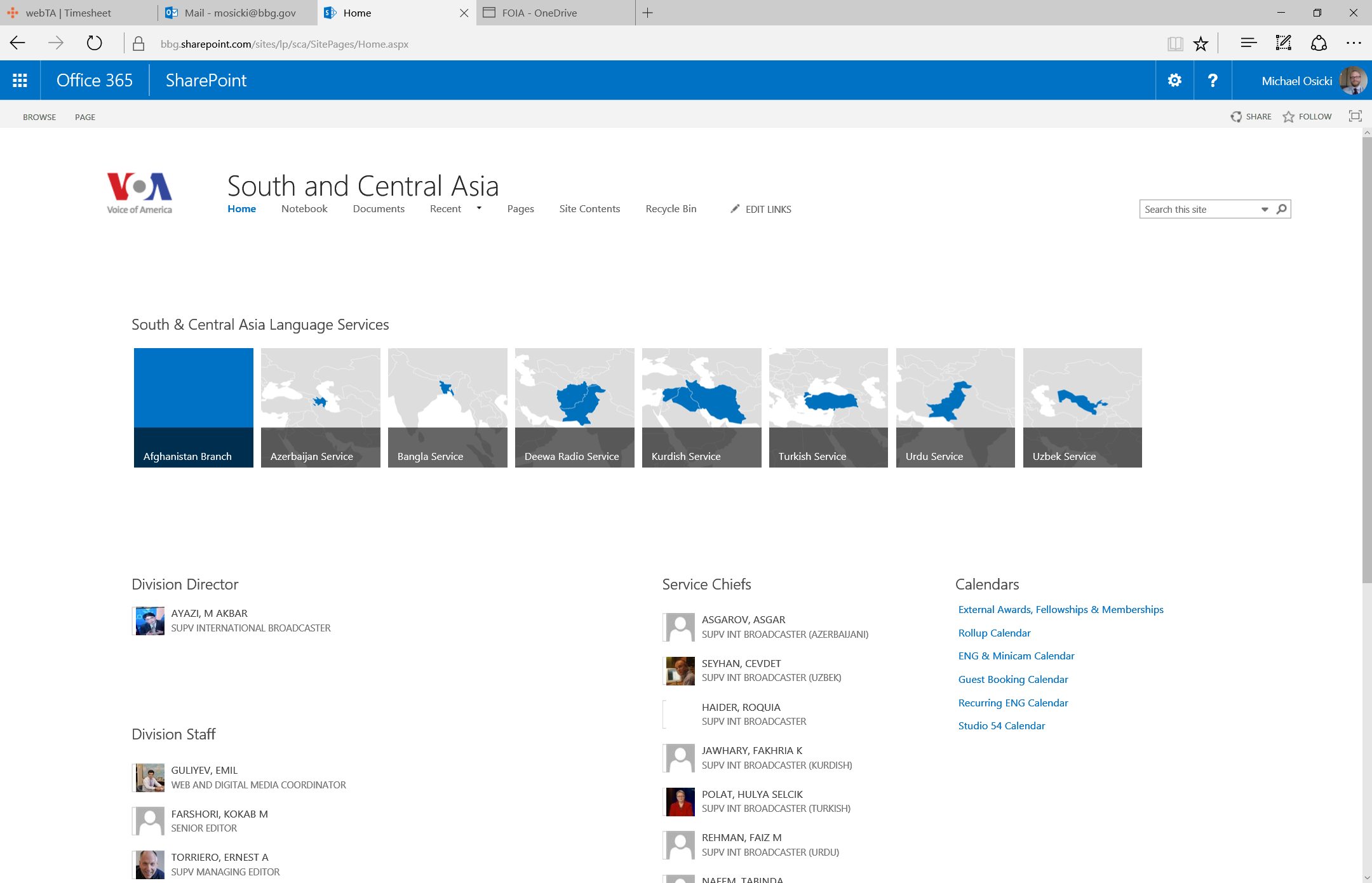Toggle focus on content icon

(1355, 116)
